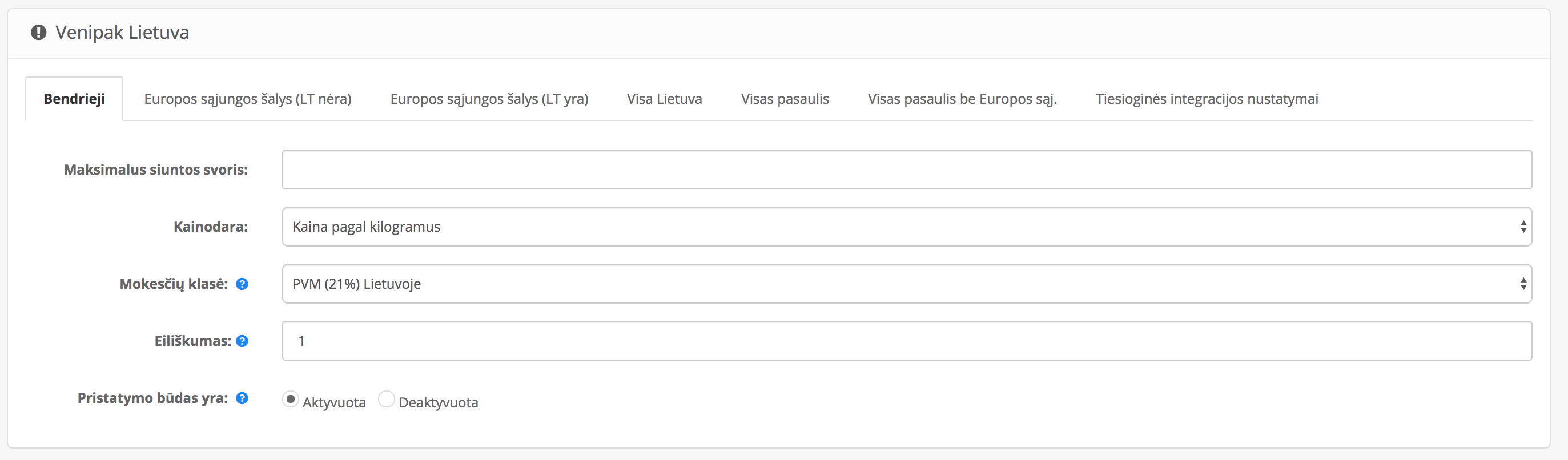Click the Mokesčių klasė label text
The height and width of the screenshot is (460, 1568).
[174, 284]
